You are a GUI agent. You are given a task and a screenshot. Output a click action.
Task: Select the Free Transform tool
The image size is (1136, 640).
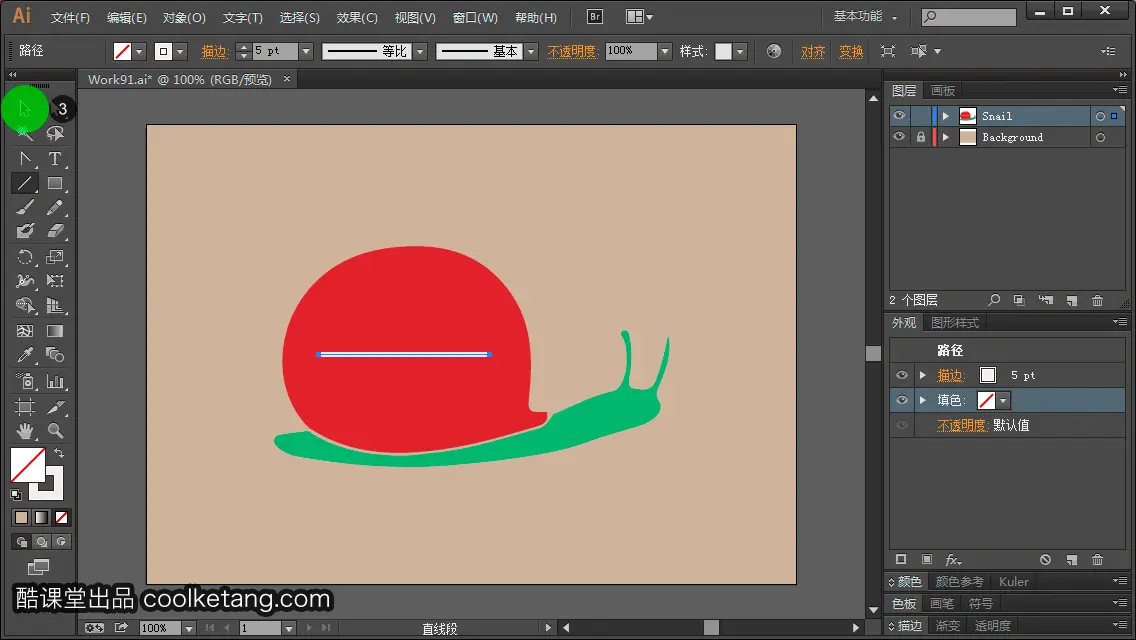click(x=55, y=281)
